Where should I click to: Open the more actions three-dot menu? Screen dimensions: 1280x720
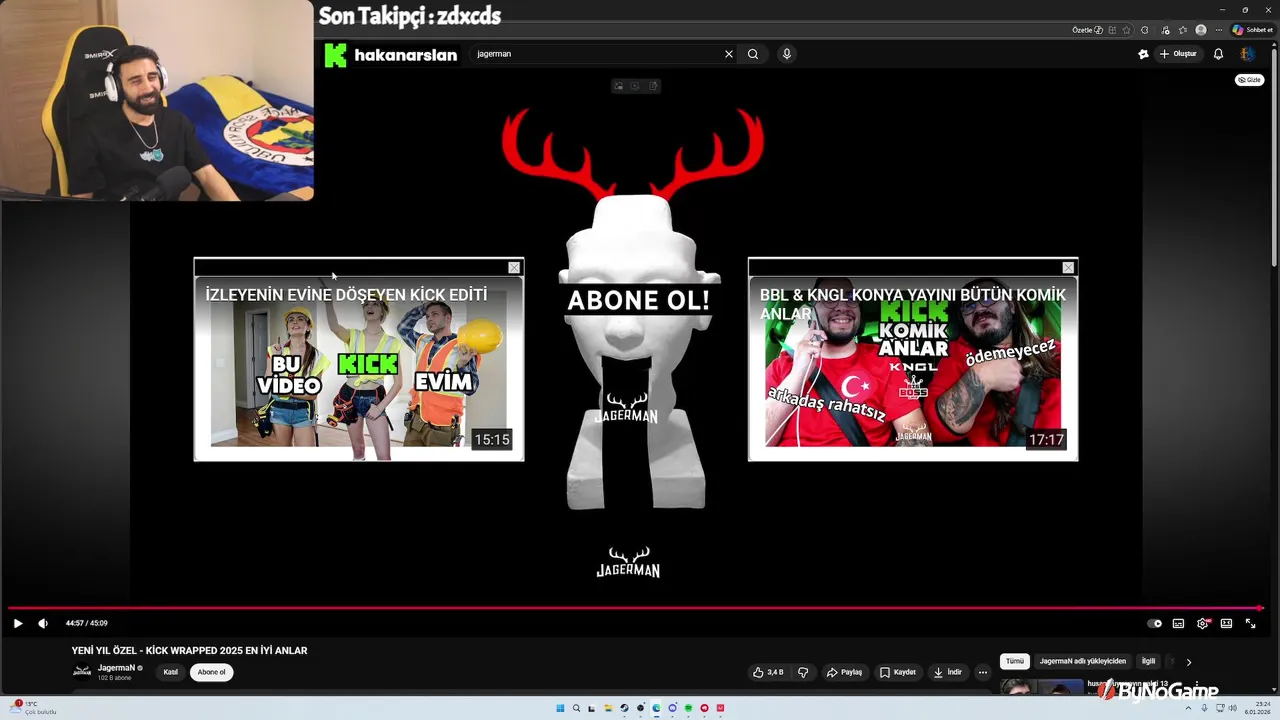point(983,672)
